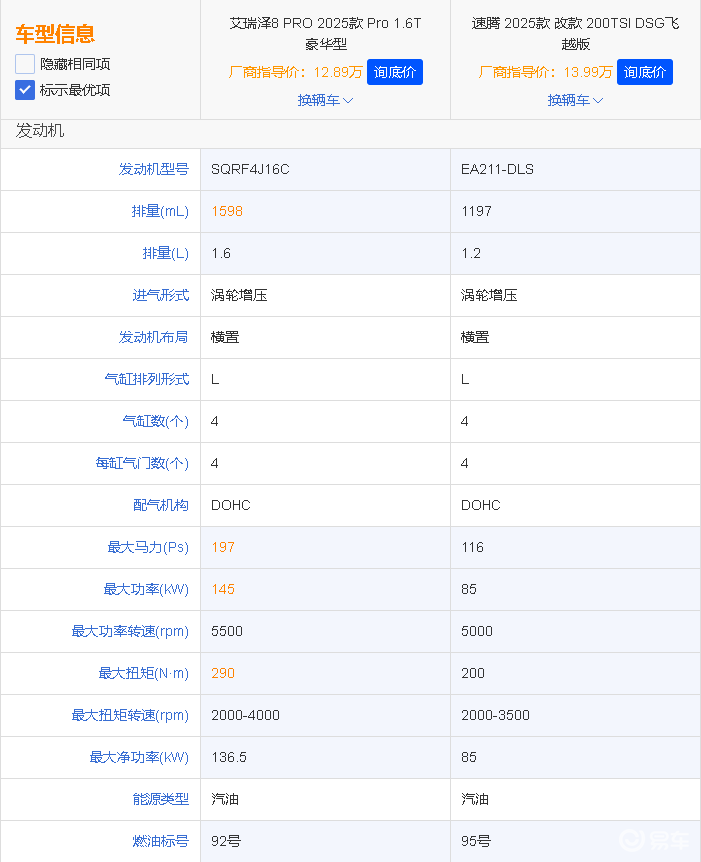Select the 116 horsepower value

(x=472, y=547)
